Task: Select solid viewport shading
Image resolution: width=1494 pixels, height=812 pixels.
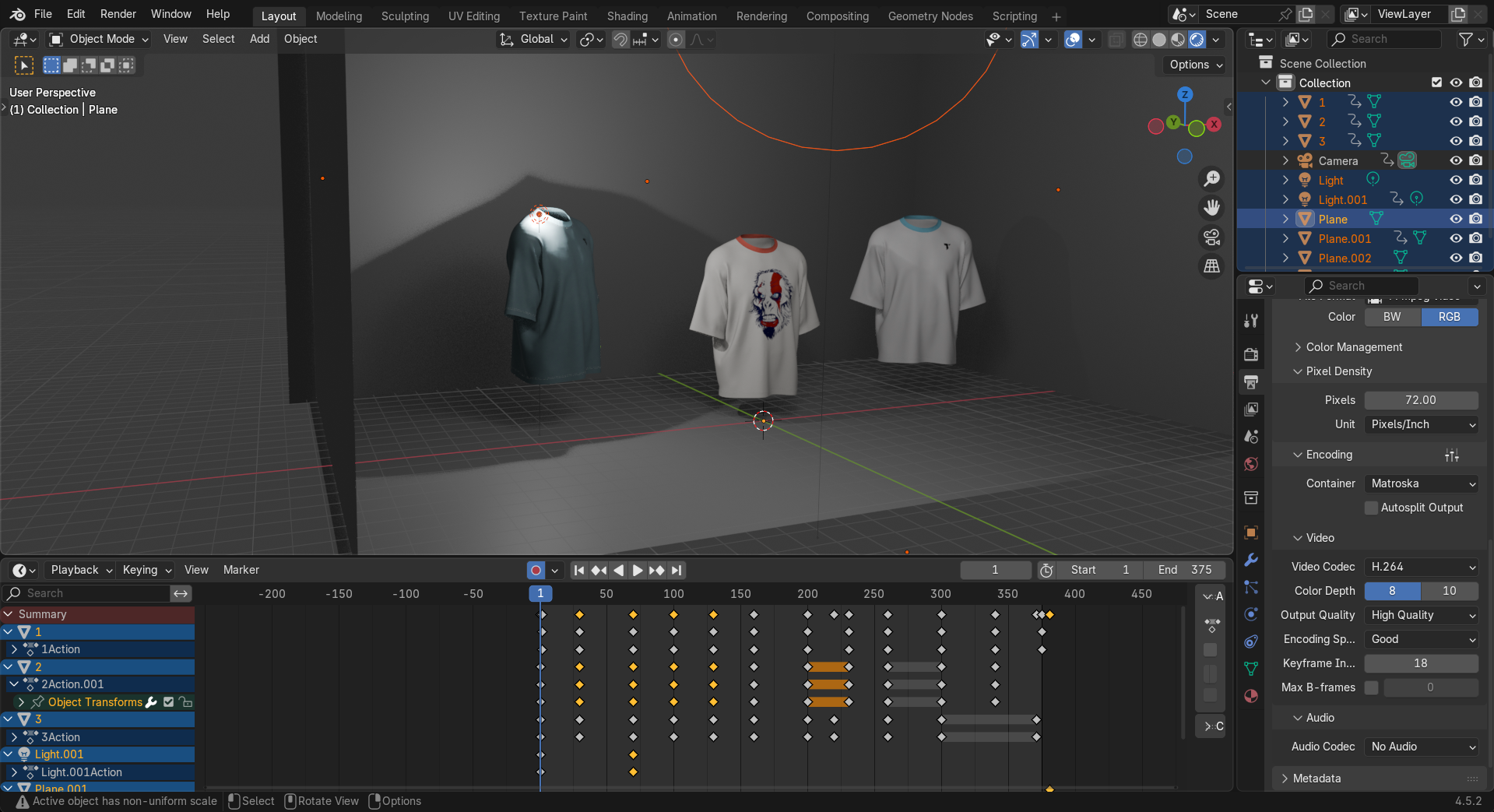Action: (x=1159, y=40)
